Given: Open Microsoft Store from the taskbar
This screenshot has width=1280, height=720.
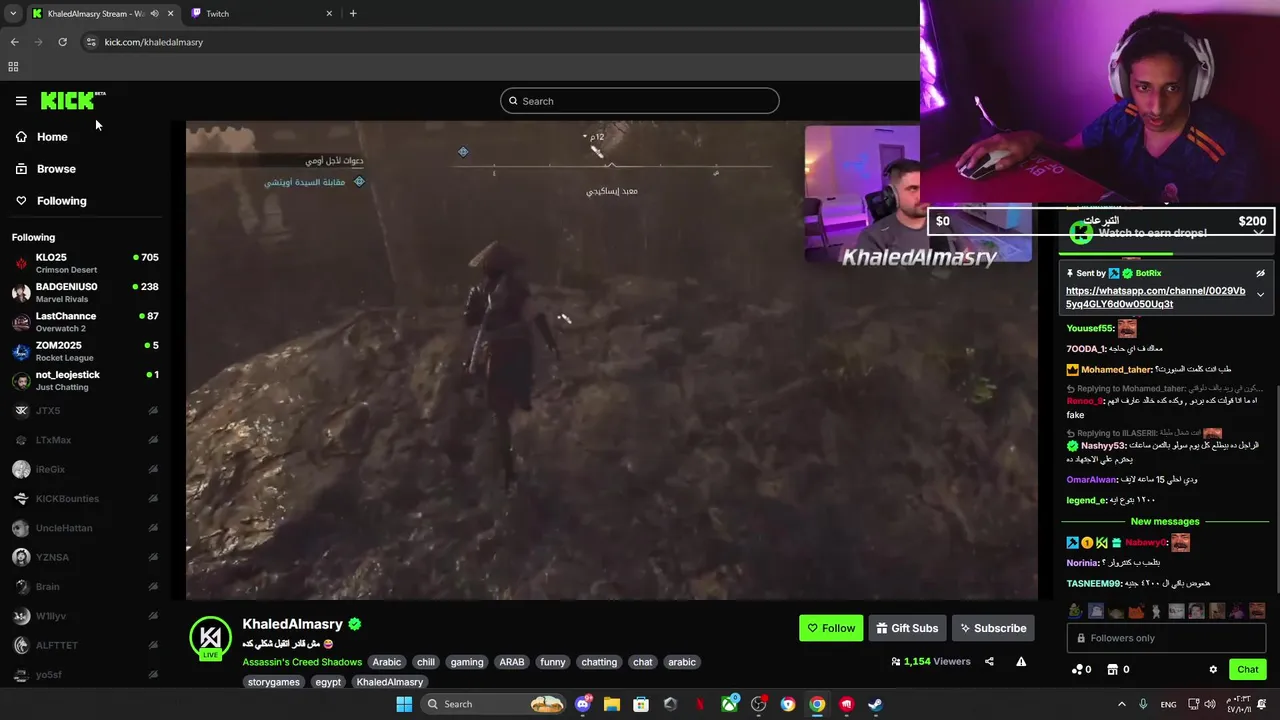Looking at the screenshot, I should pos(641,704).
